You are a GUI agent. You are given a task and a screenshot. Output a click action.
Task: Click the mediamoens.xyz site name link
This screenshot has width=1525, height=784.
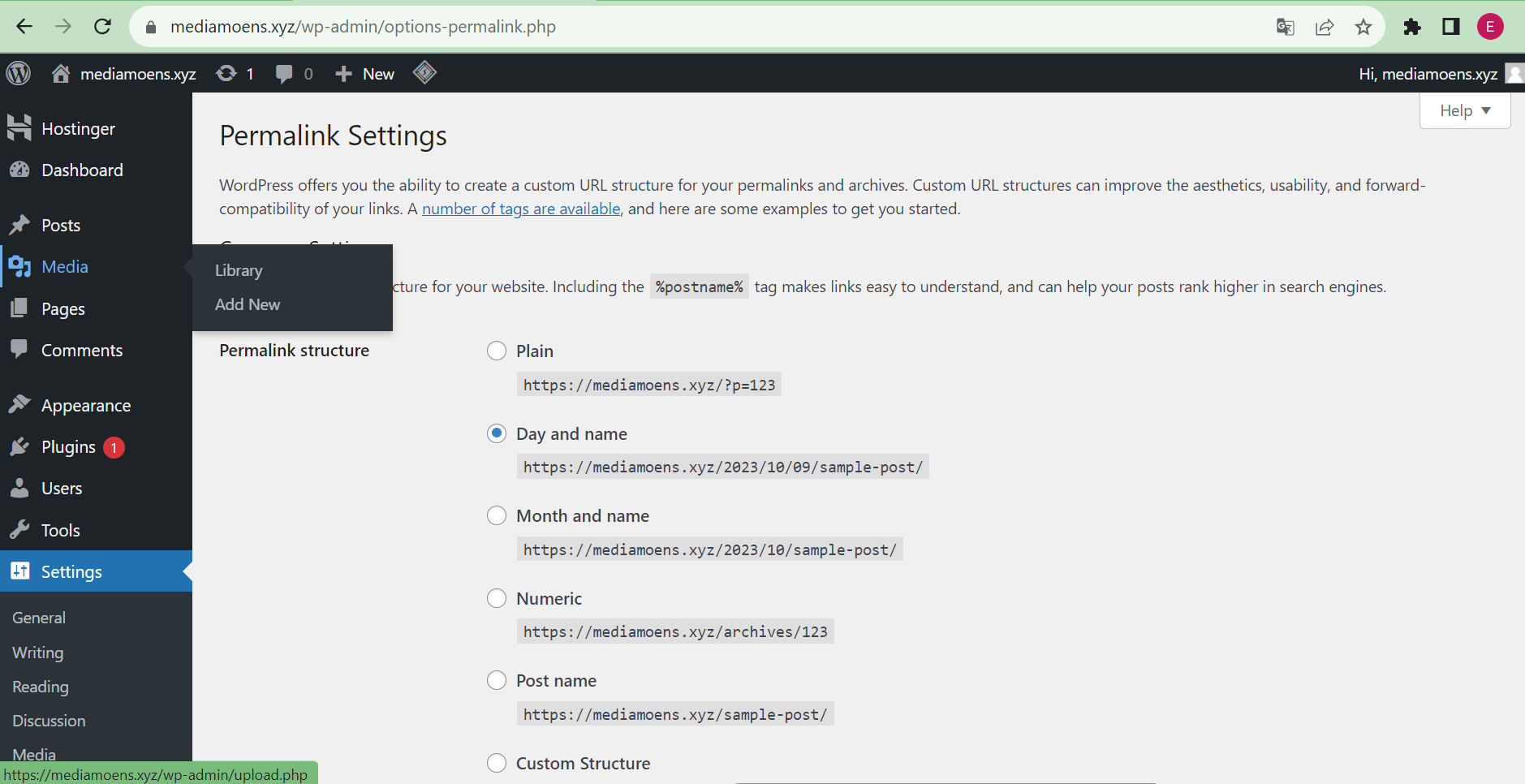(138, 74)
